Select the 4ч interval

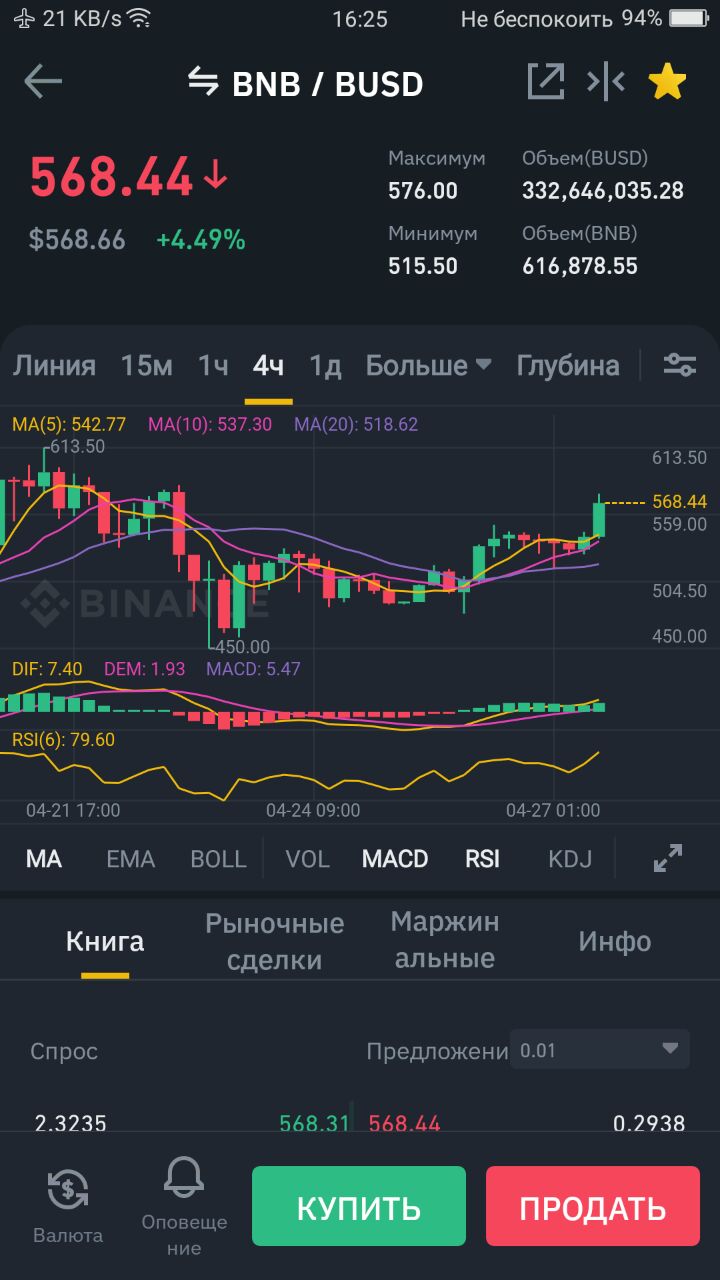[268, 365]
